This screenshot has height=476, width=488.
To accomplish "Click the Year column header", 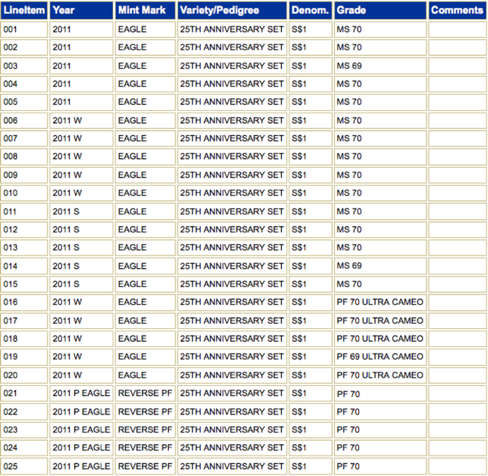I will coord(81,10).
